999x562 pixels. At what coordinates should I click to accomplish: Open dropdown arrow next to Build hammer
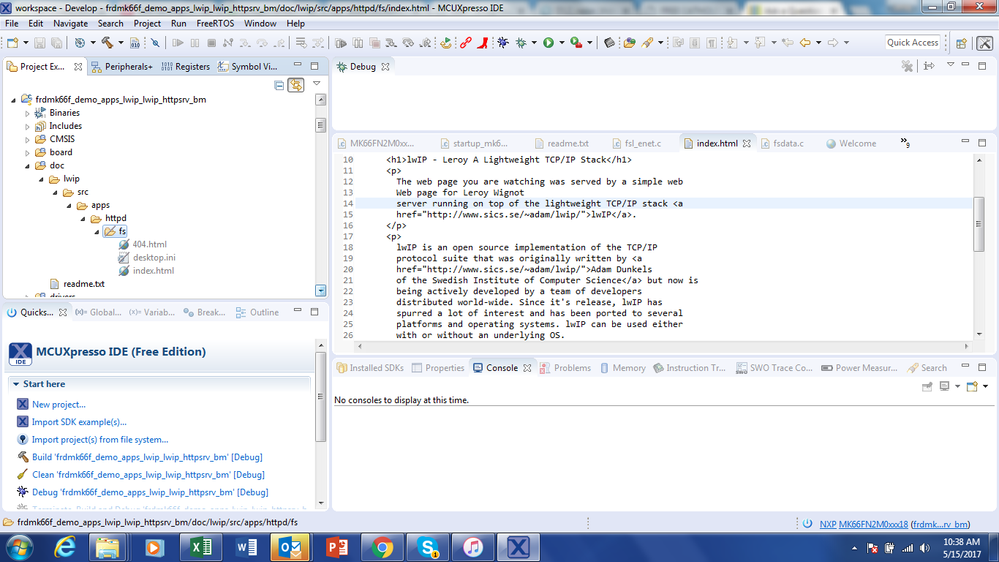(120, 43)
